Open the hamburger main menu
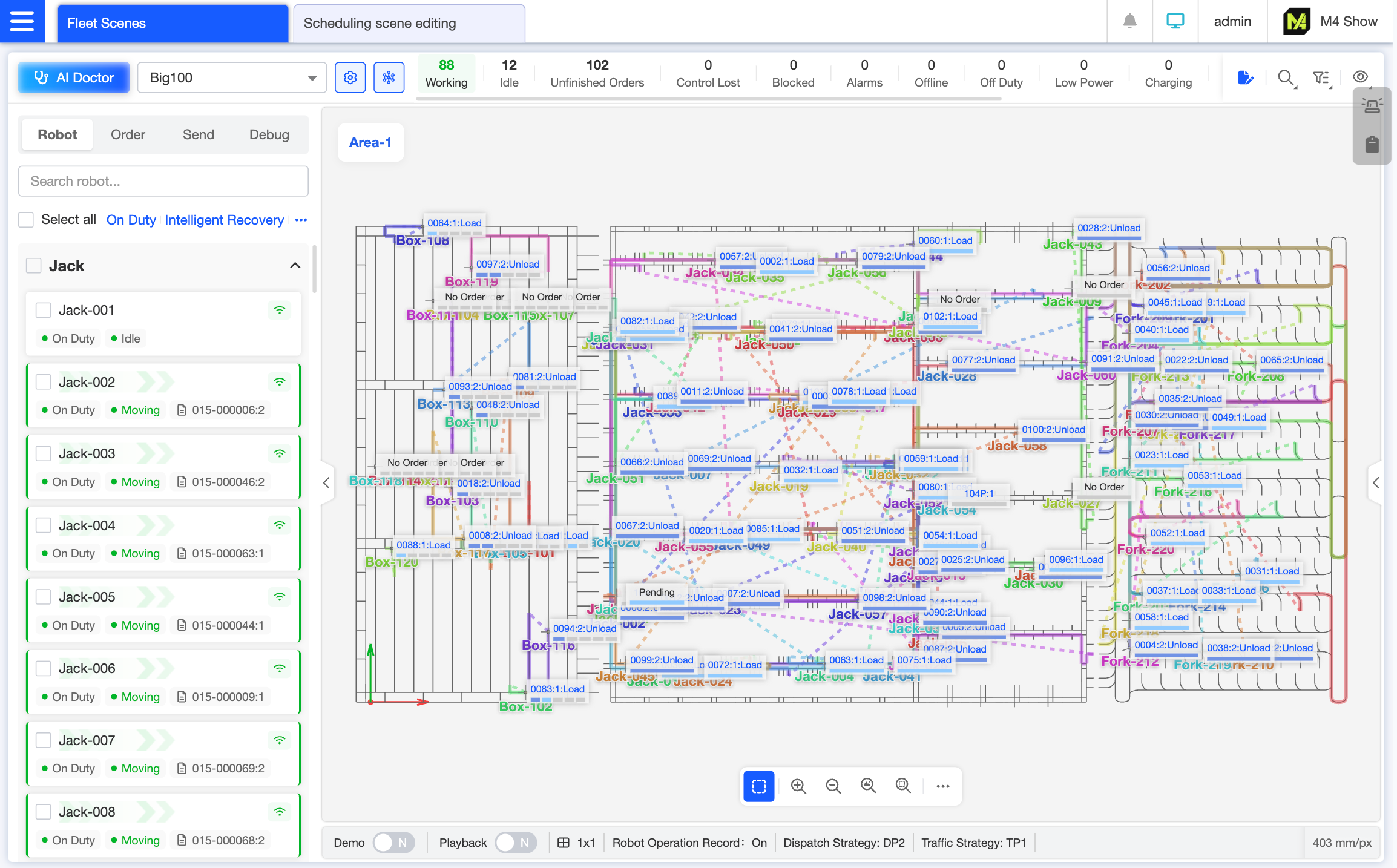The height and width of the screenshot is (868, 1397). (x=22, y=22)
